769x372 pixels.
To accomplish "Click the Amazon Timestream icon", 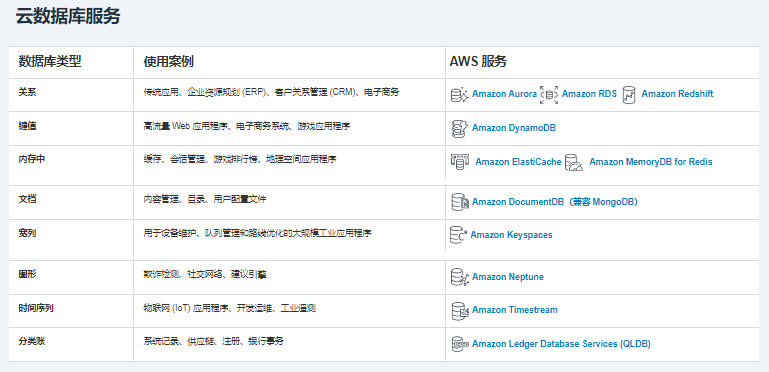I will [x=460, y=310].
